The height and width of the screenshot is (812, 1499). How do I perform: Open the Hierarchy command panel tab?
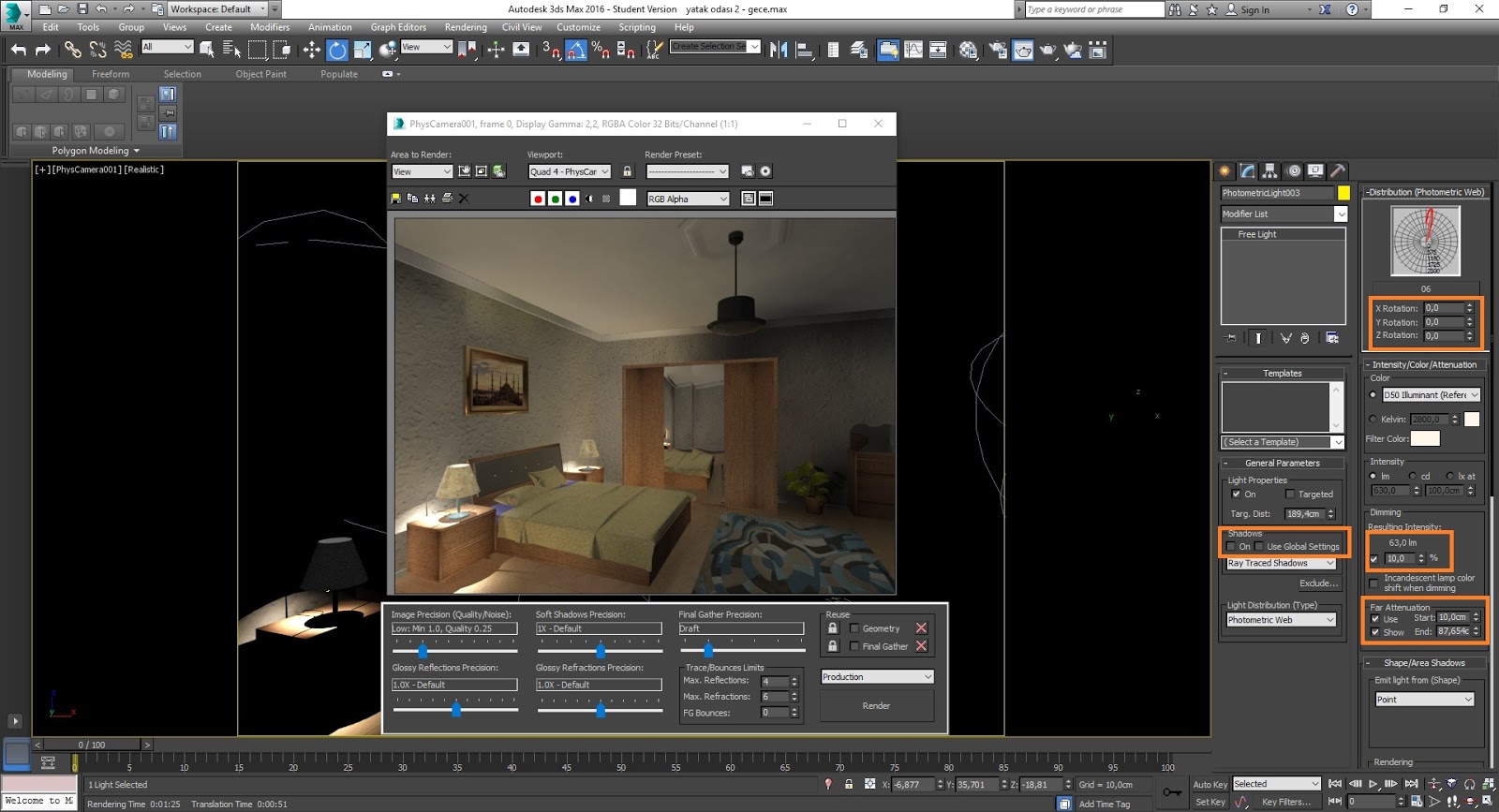coord(1269,170)
